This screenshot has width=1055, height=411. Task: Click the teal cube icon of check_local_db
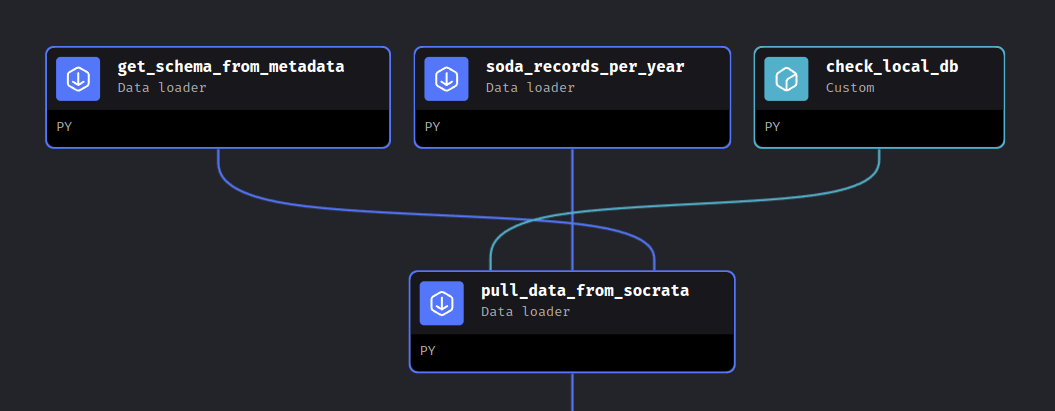coord(786,79)
